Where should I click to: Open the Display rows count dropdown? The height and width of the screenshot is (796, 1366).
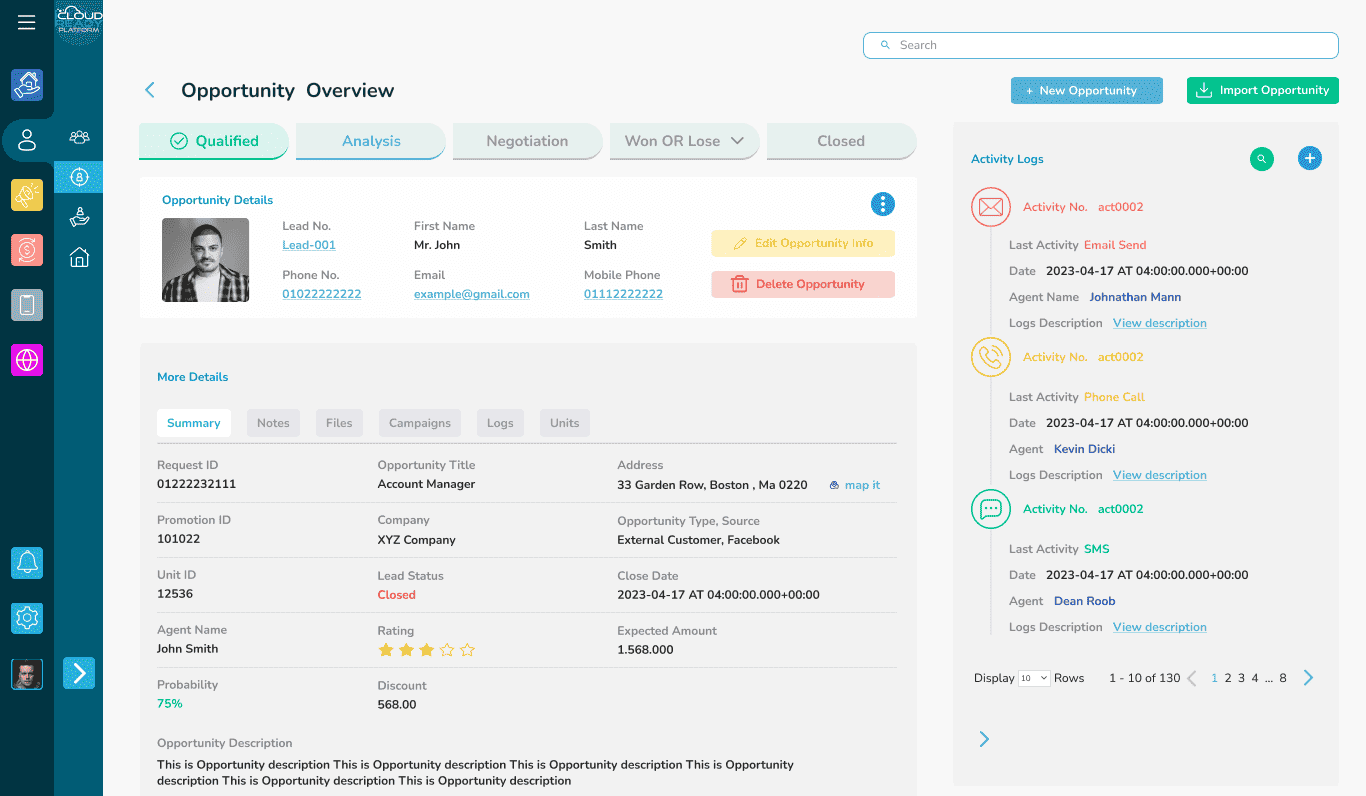click(1034, 678)
